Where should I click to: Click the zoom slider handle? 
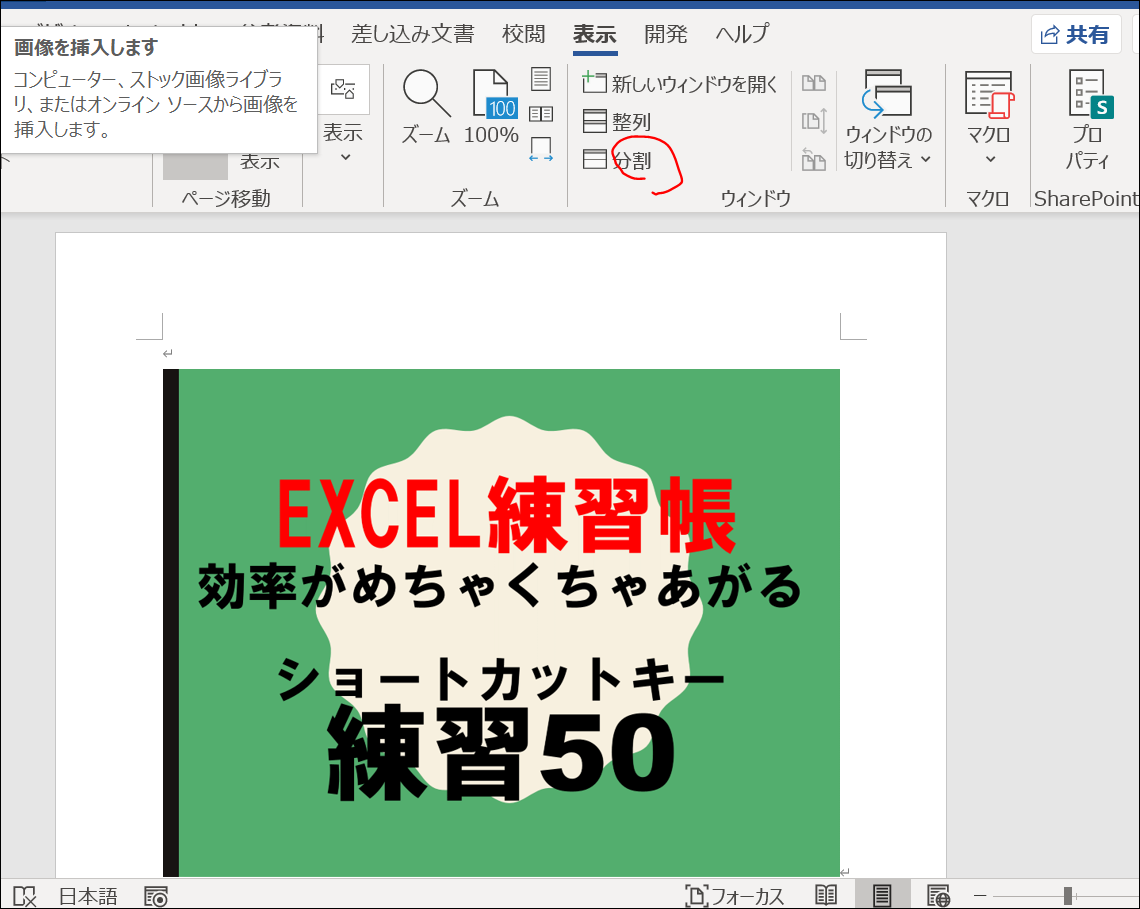coord(1067,895)
